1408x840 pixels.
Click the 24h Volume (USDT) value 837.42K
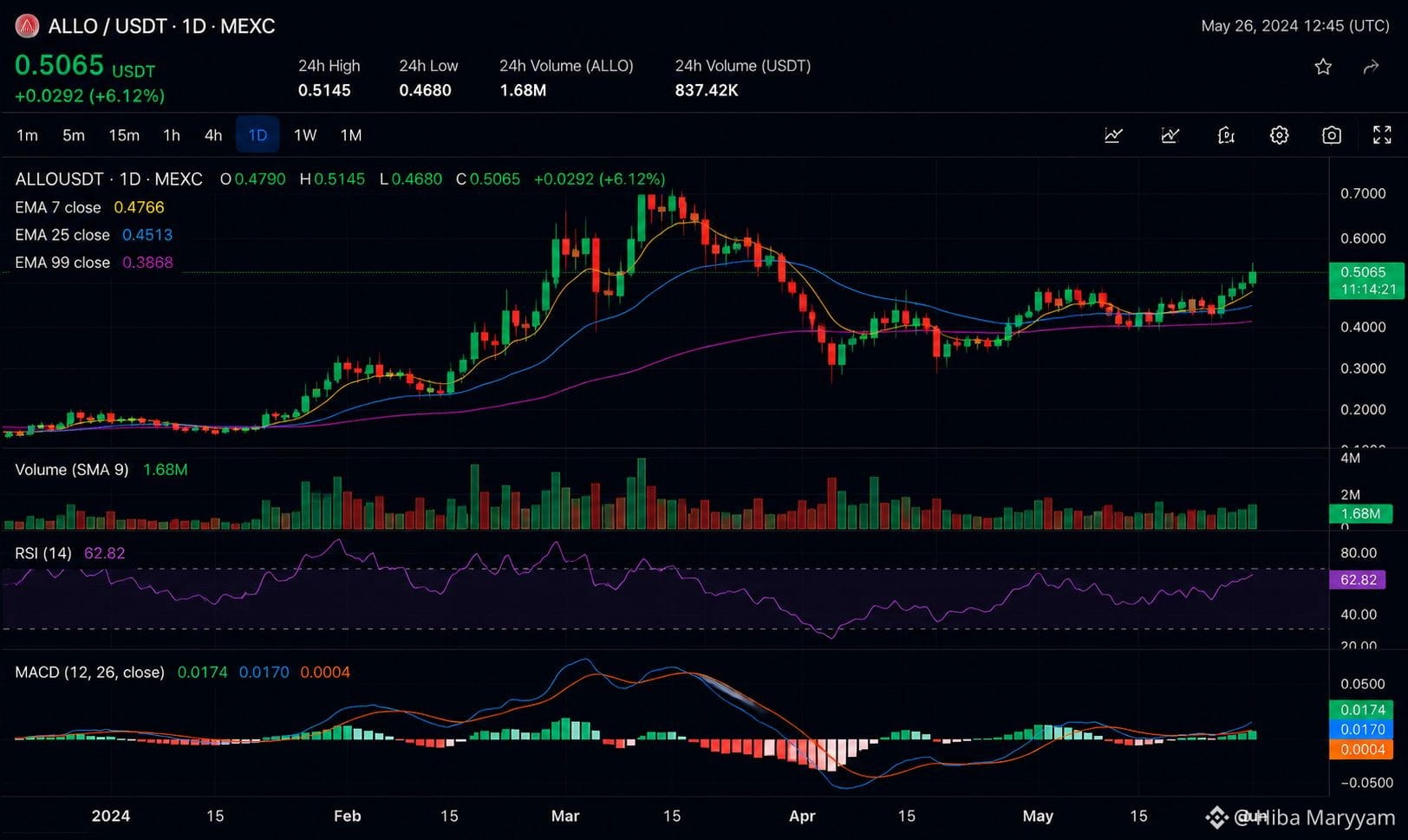click(x=707, y=90)
